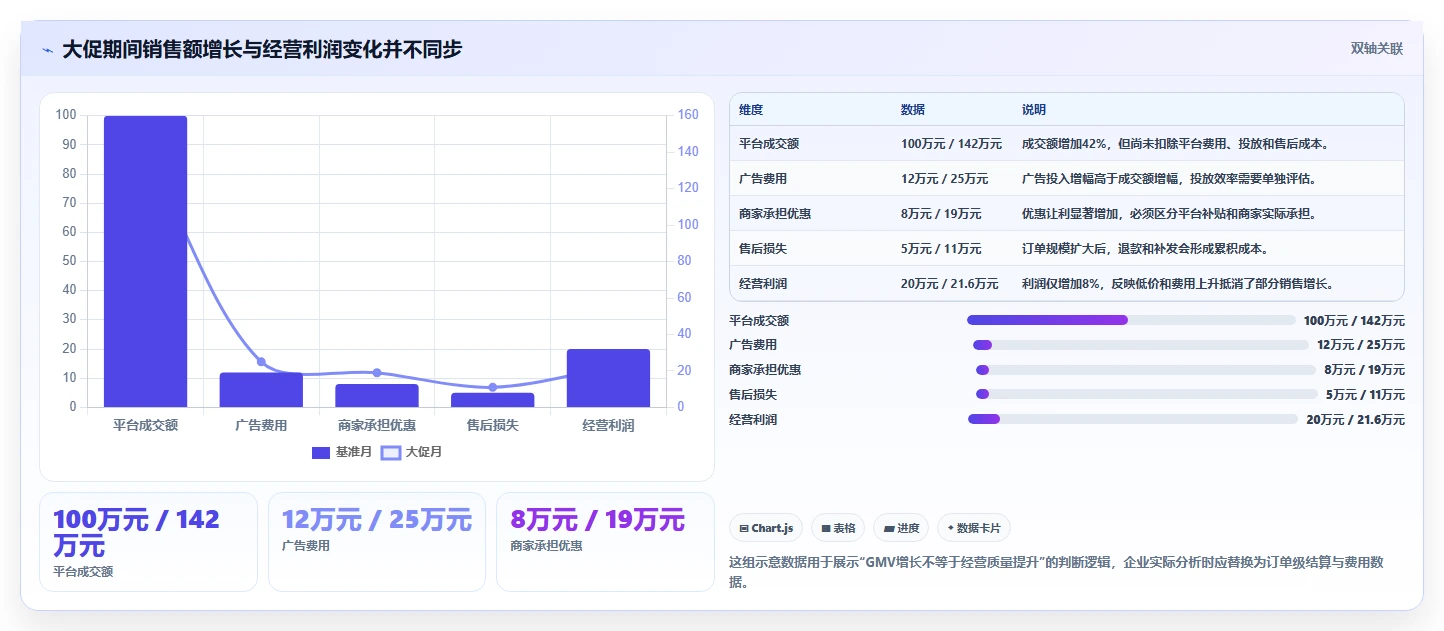Viewport: 1444px width, 631px height.
Task: Click the x-axis label 商家承担优惠
Action: [x=377, y=425]
